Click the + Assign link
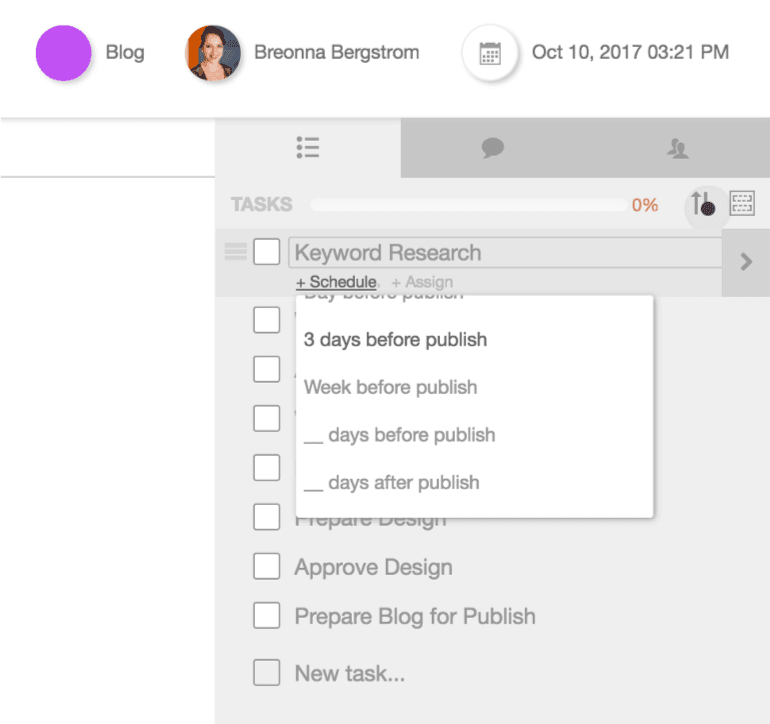 pos(422,282)
